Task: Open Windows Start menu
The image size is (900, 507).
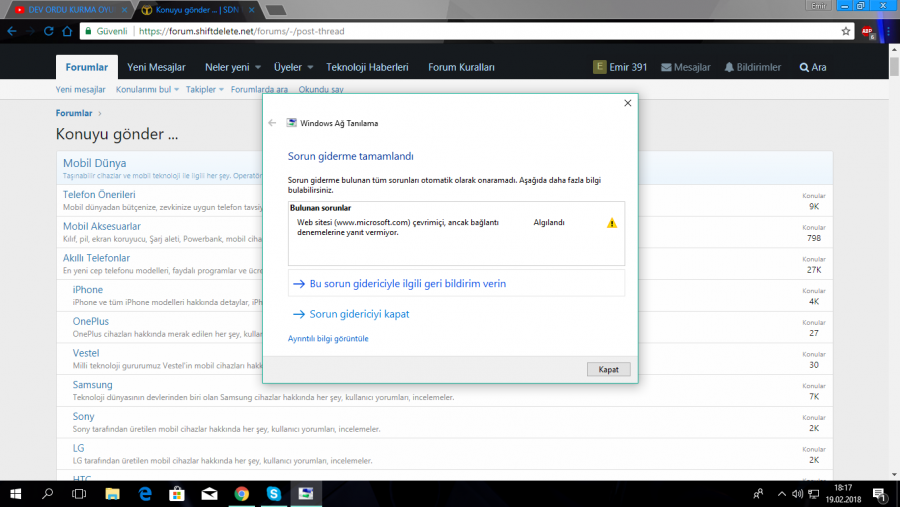Action: pyautogui.click(x=15, y=494)
